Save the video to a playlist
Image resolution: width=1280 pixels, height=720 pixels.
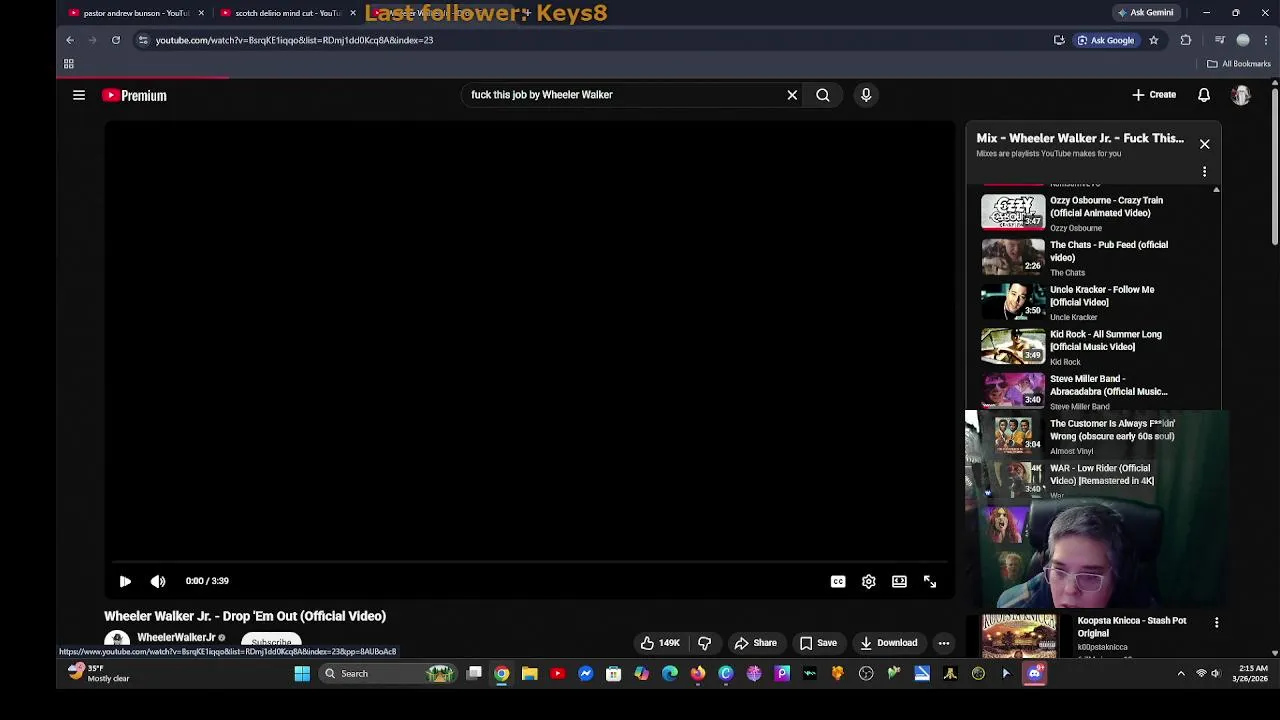click(x=818, y=643)
